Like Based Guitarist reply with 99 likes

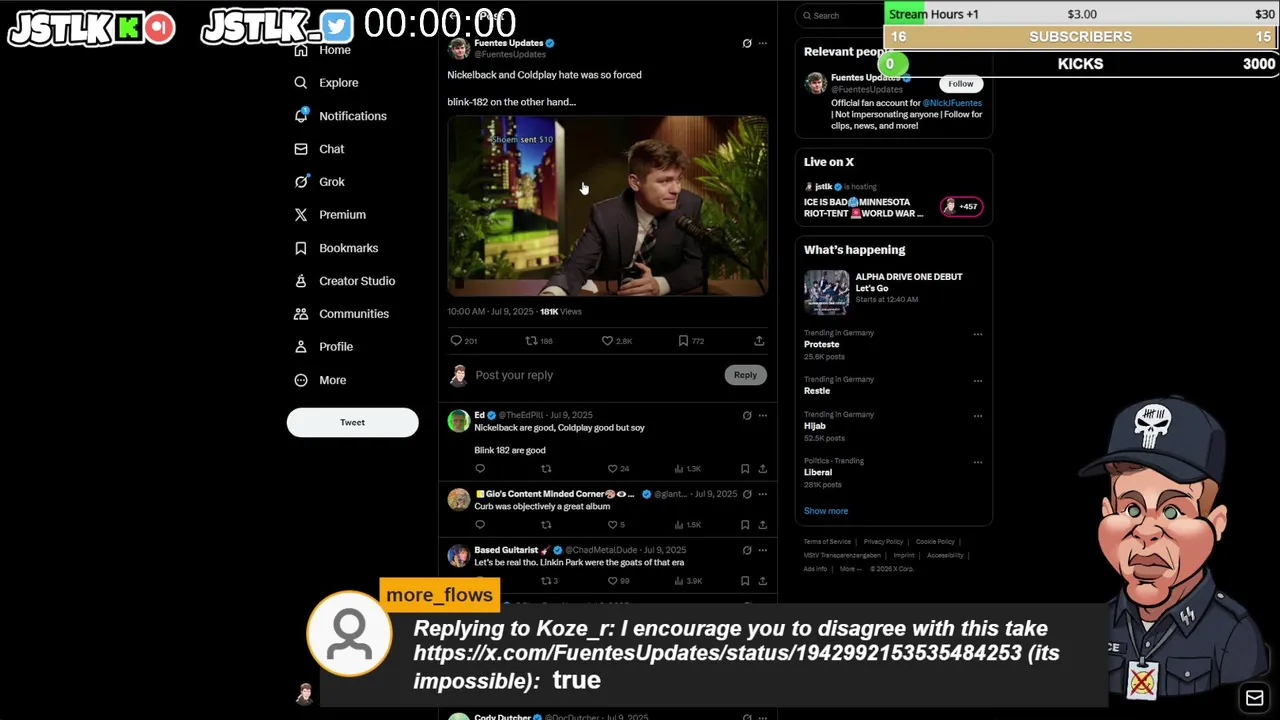pyautogui.click(x=612, y=581)
